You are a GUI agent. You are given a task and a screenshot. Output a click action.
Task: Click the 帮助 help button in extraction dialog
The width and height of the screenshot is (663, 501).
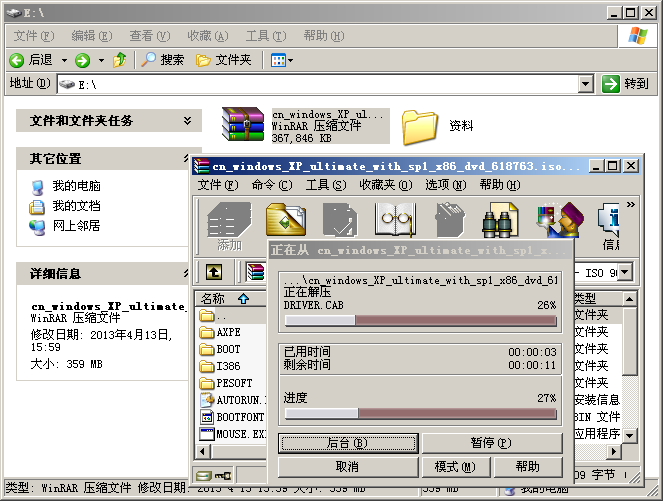tap(528, 467)
